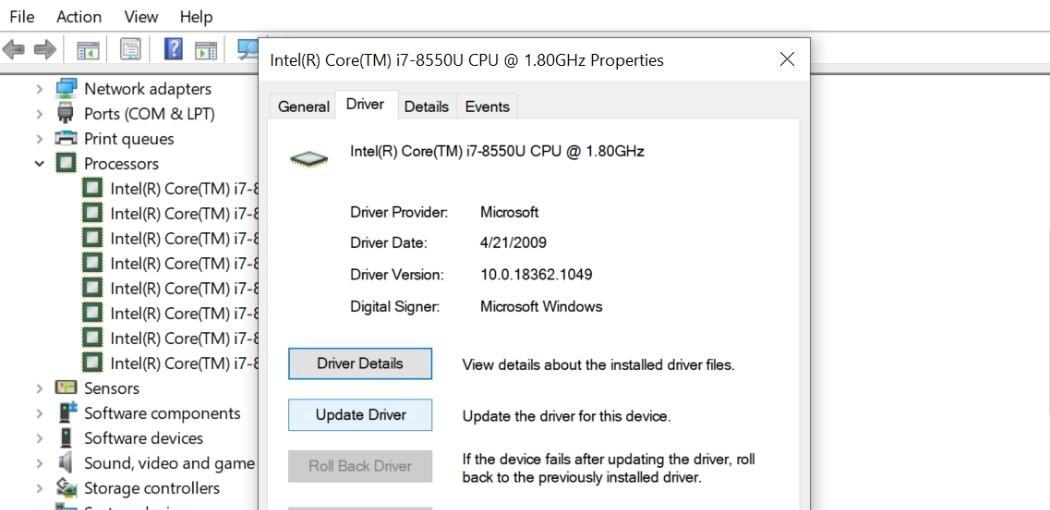Select the Software devices category icon
The width and height of the screenshot is (1050, 510).
click(66, 438)
